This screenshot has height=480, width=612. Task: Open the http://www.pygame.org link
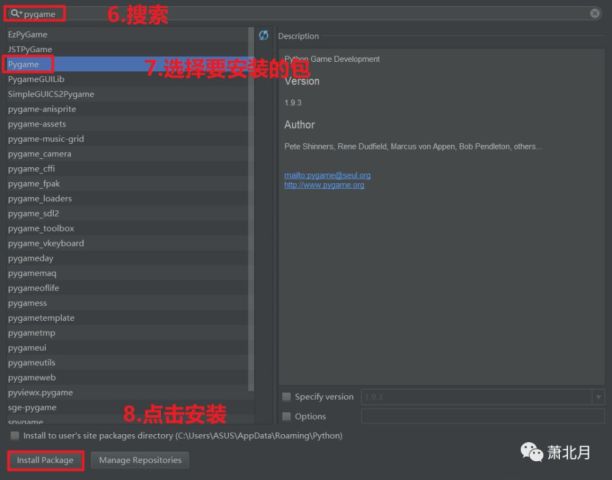click(324, 185)
